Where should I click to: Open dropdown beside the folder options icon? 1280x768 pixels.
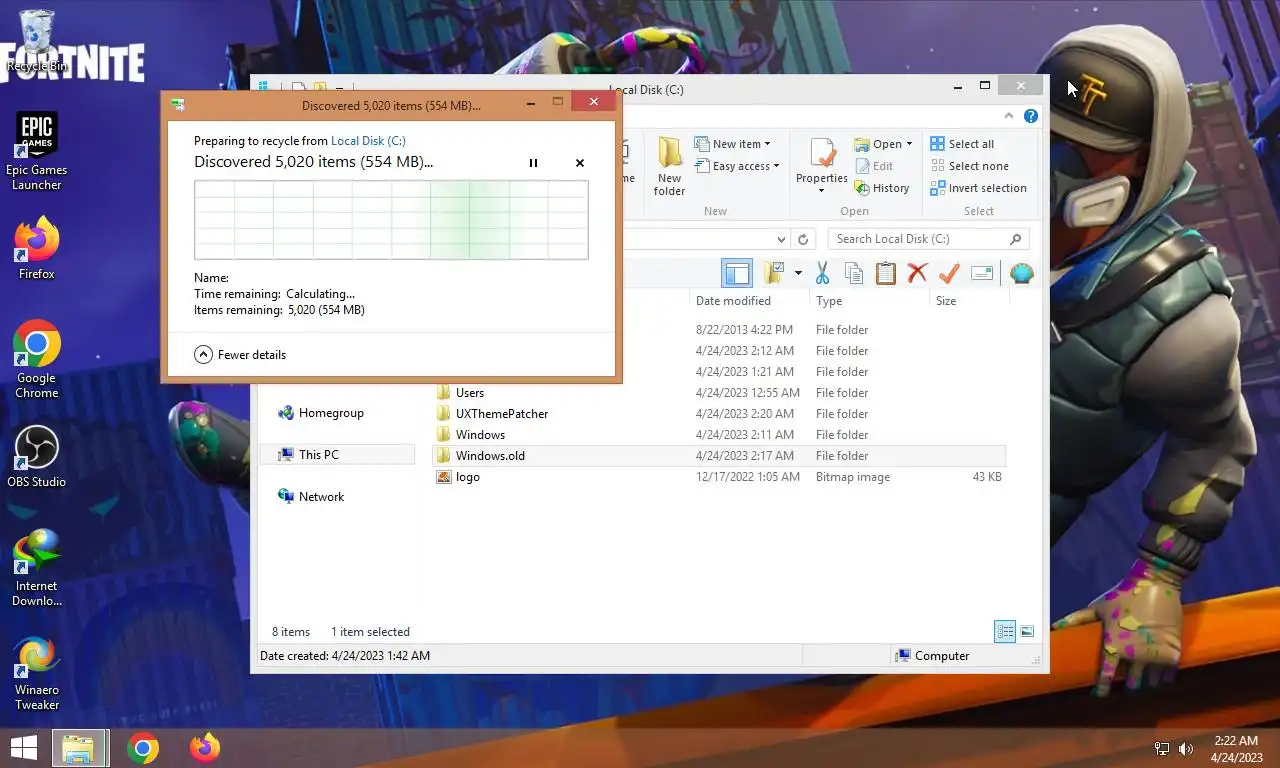[798, 273]
